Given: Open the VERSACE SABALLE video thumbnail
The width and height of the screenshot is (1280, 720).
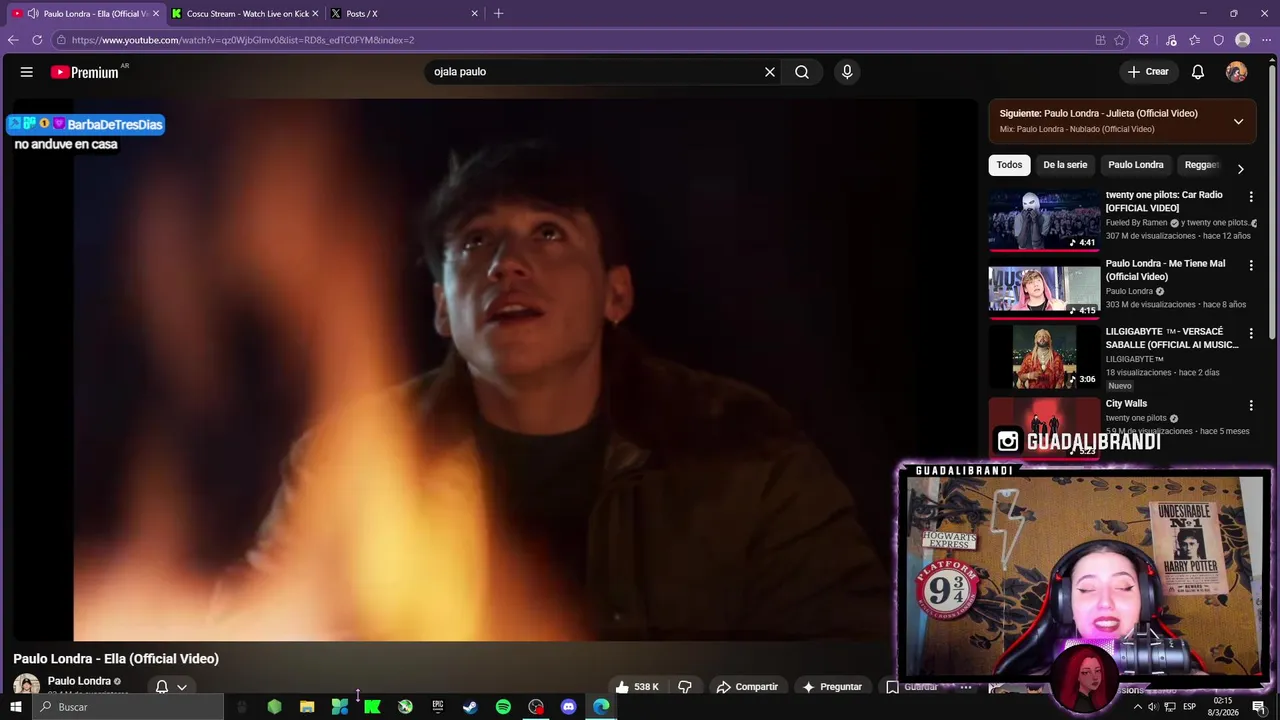Looking at the screenshot, I should [x=1044, y=356].
